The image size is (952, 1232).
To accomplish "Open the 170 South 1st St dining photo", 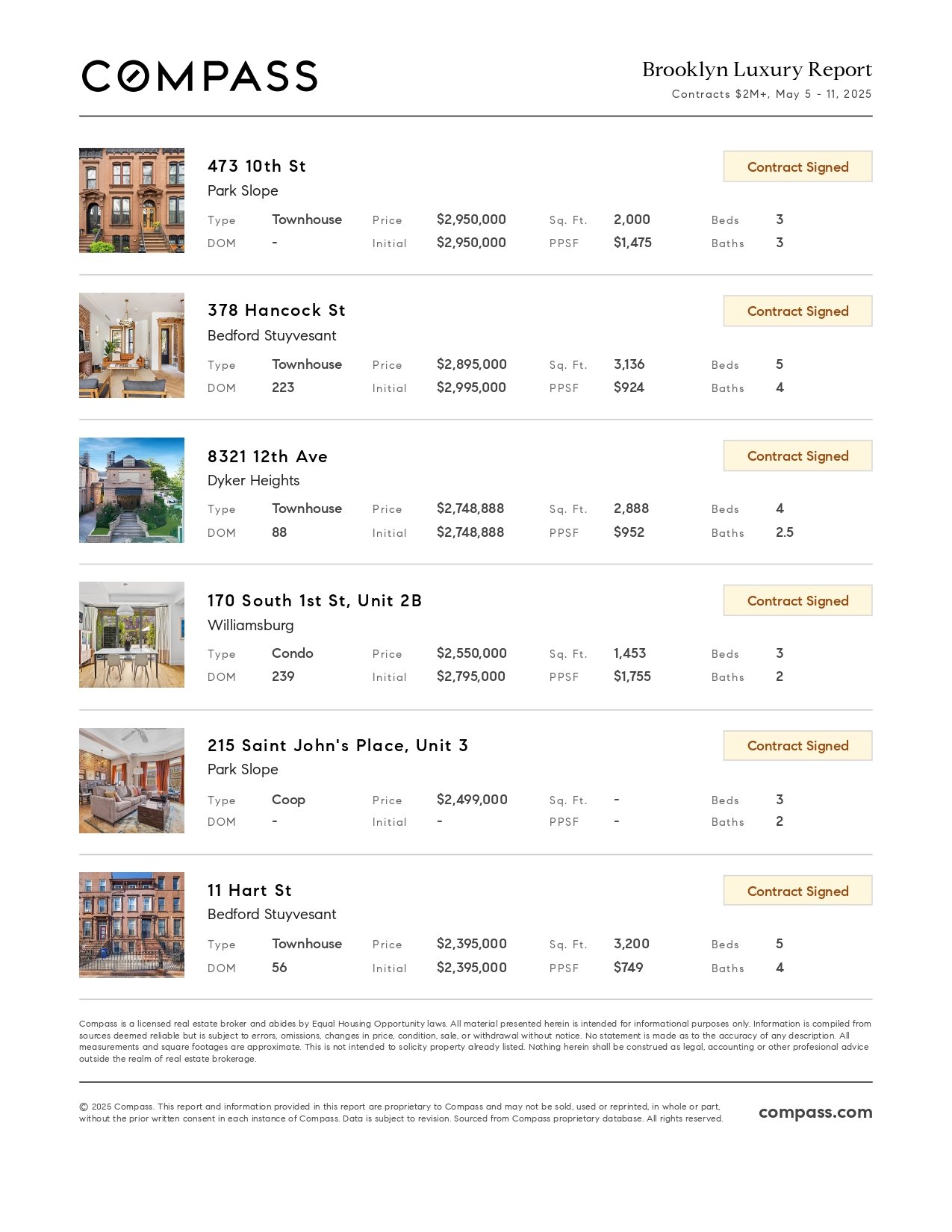I will pyautogui.click(x=131, y=635).
